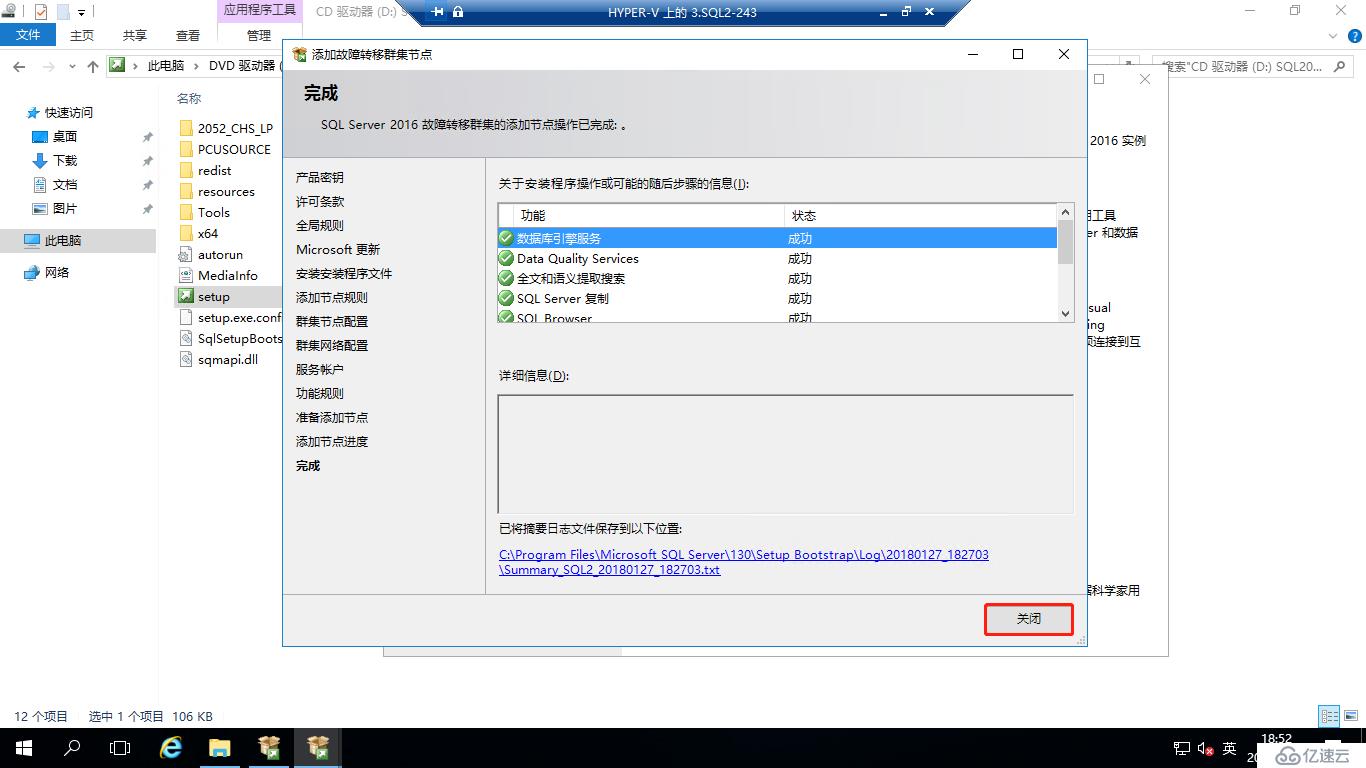
Task: Switch to the 共享 ribbon tab
Action: [x=135, y=35]
